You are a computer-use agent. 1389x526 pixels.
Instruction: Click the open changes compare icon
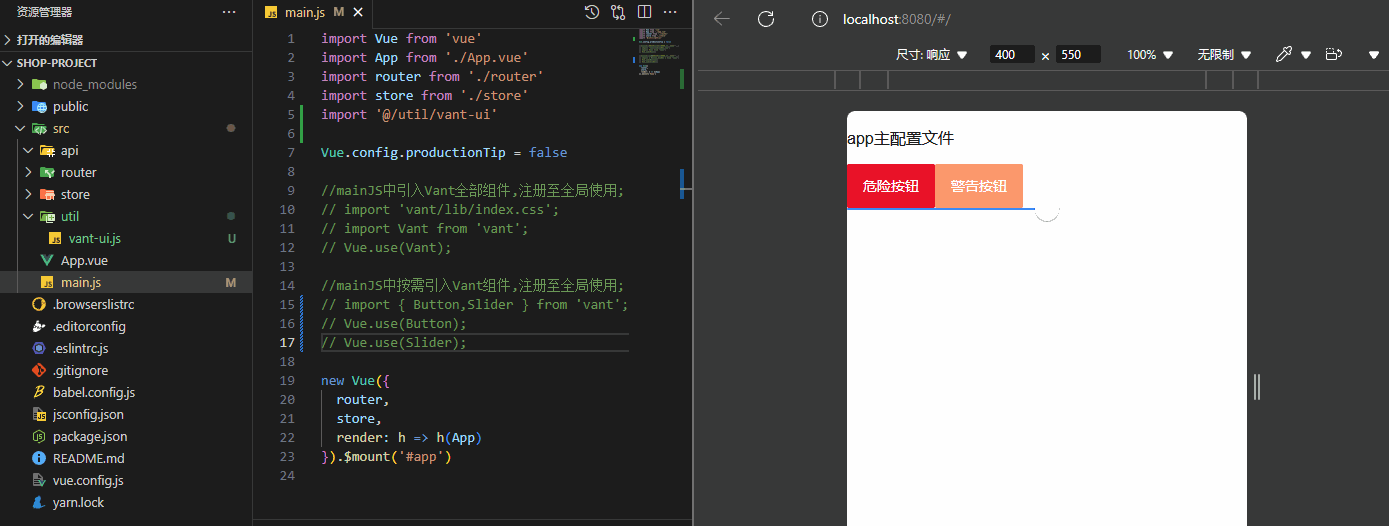pos(618,12)
